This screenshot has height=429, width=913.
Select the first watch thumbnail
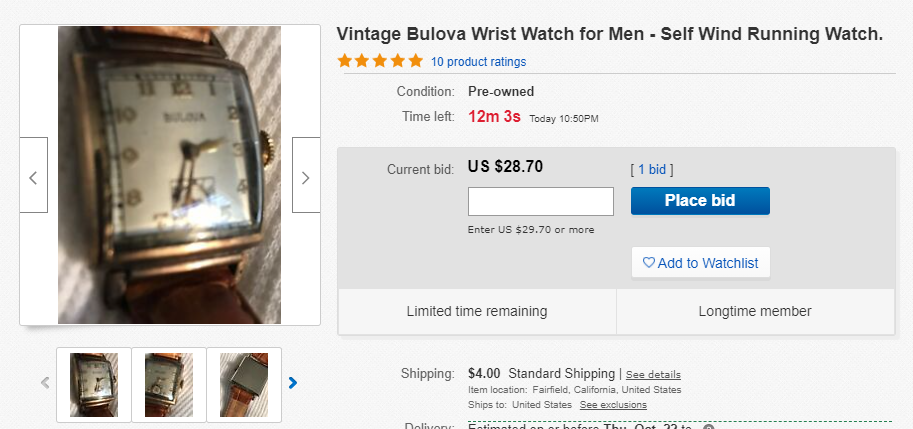coord(94,384)
